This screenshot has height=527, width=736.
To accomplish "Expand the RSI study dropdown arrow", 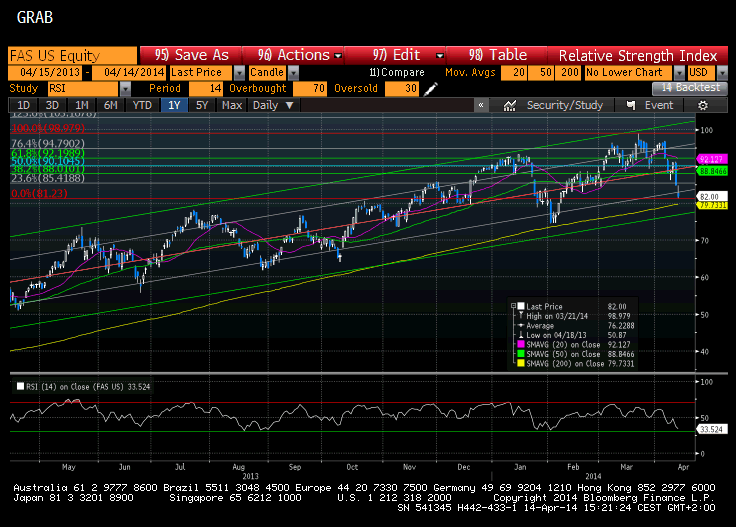I will tap(125, 89).
